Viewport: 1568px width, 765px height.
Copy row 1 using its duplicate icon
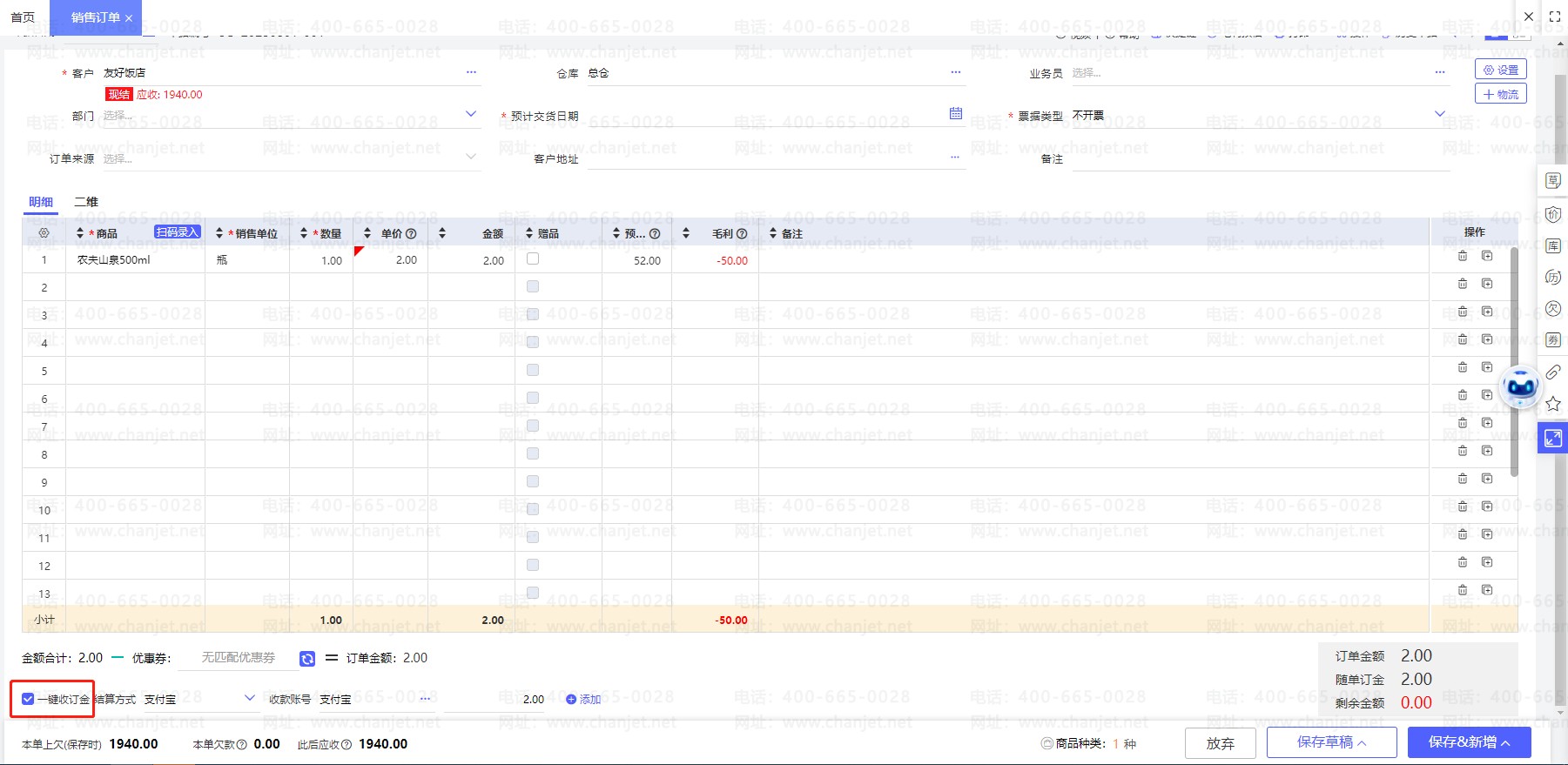click(x=1487, y=256)
